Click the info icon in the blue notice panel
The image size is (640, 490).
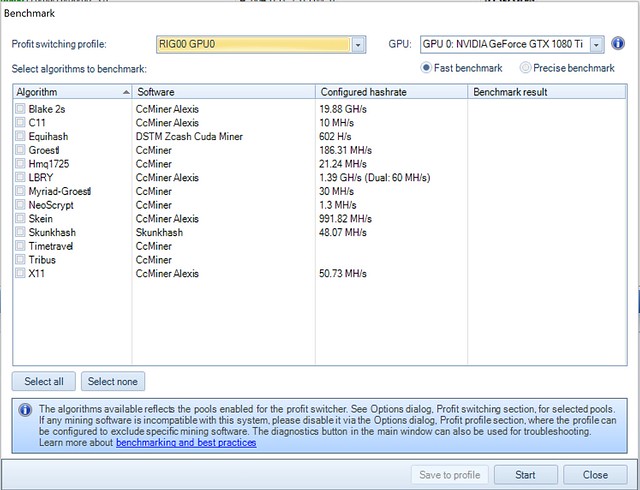25,410
